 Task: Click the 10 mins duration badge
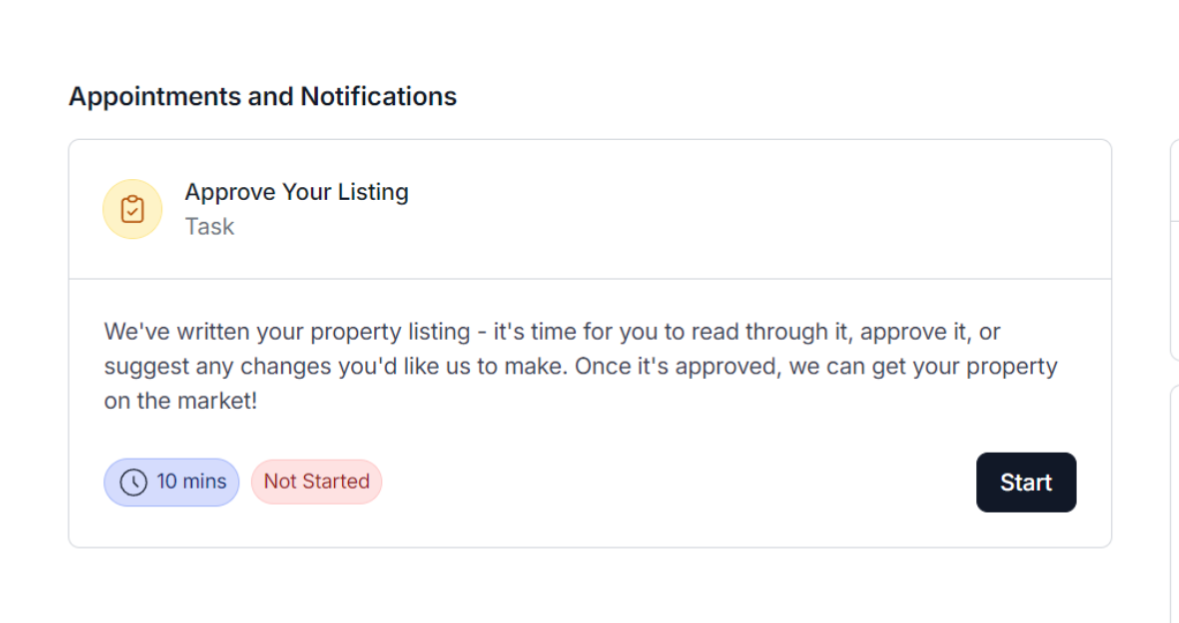pyautogui.click(x=171, y=482)
